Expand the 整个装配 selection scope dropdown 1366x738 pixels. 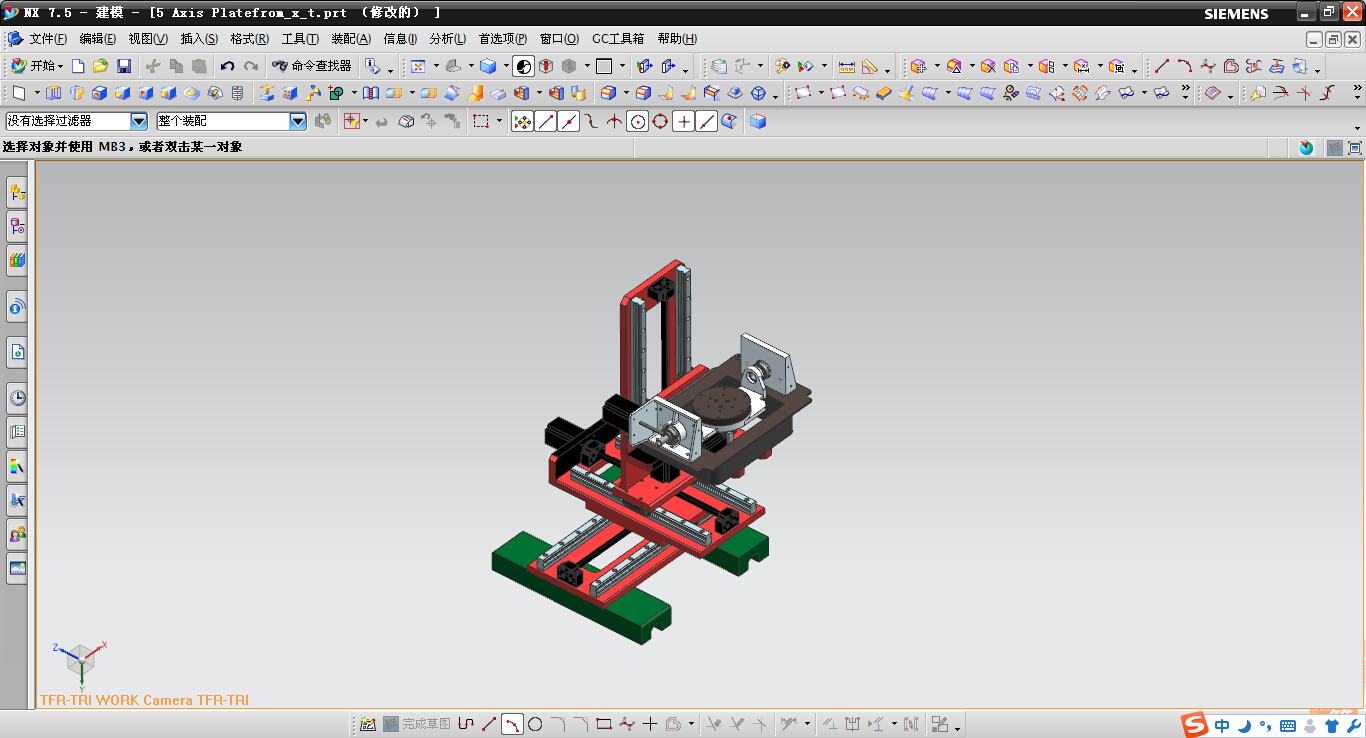coord(297,121)
